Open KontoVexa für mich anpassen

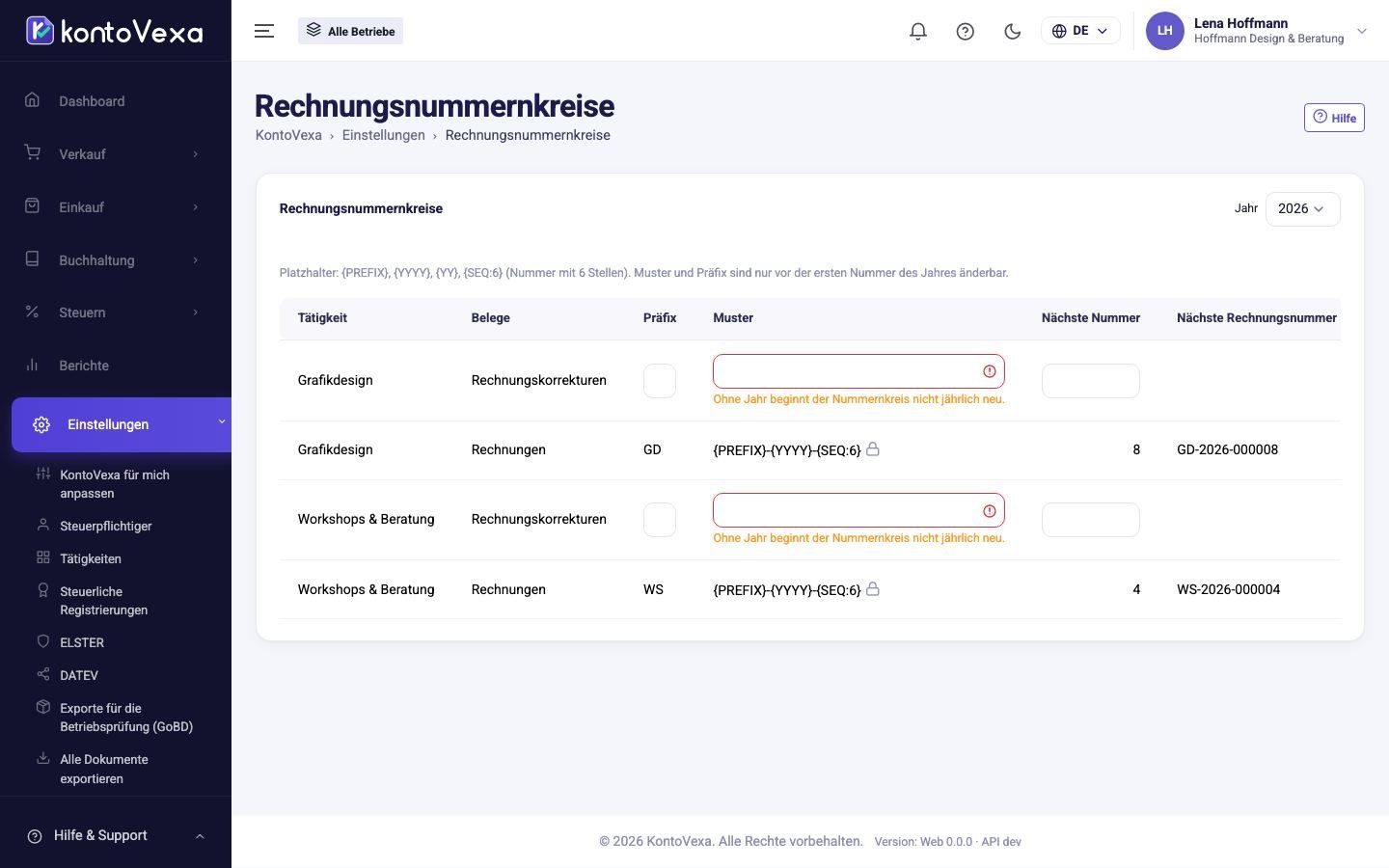(114, 484)
